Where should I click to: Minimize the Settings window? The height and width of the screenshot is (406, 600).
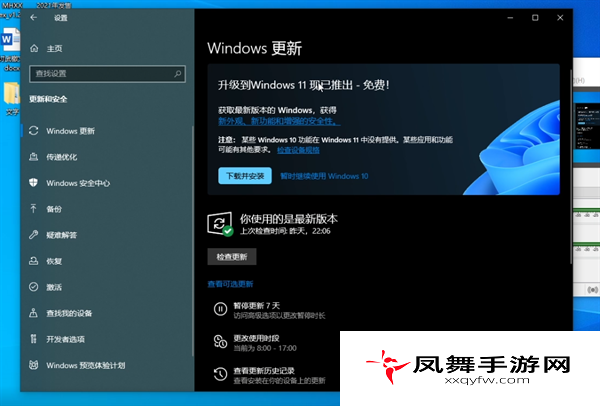[510, 18]
